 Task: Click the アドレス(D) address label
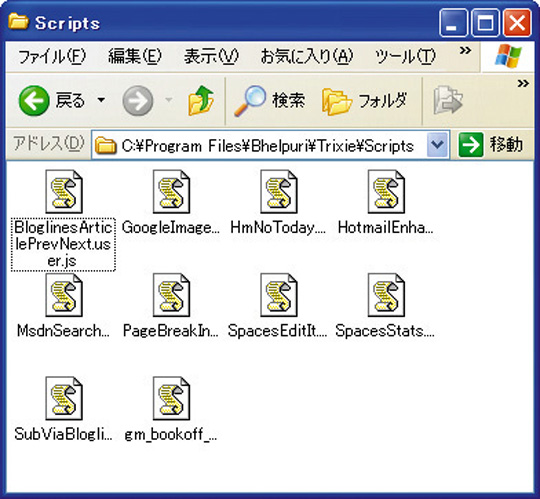tap(49, 143)
